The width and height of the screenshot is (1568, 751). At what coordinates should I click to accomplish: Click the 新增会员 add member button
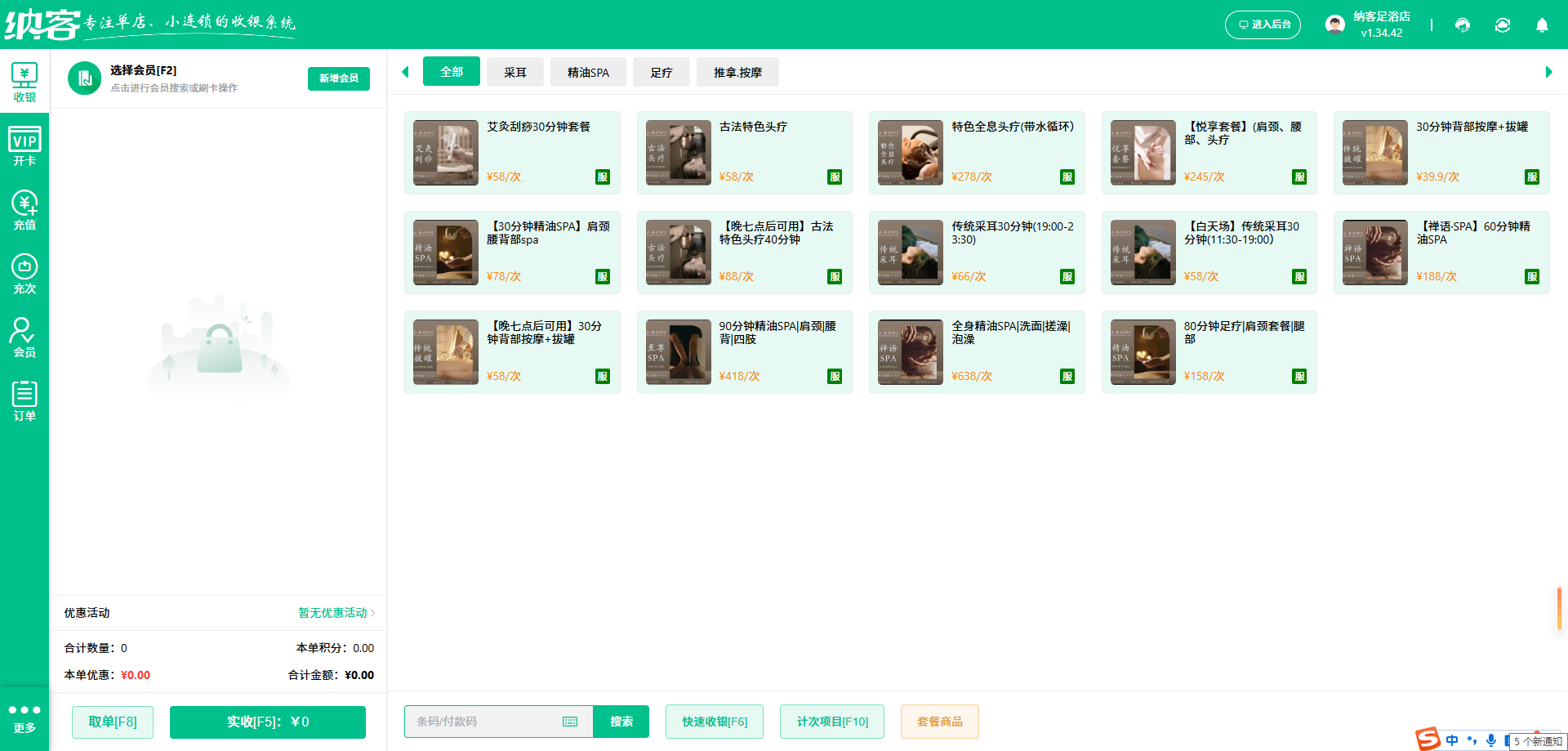pyautogui.click(x=338, y=78)
